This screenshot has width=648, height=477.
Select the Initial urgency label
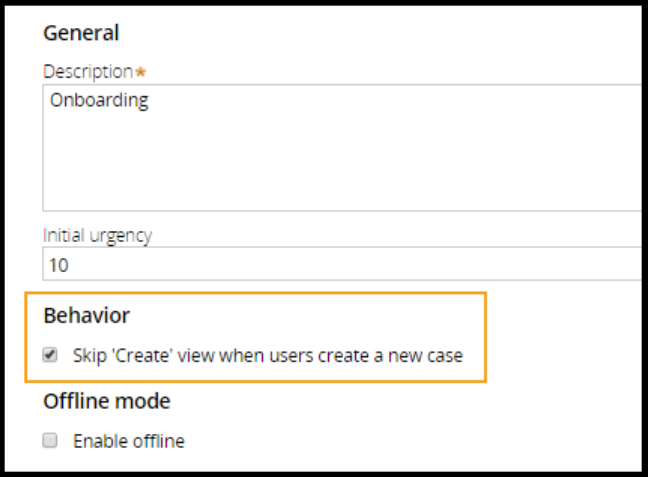pyautogui.click(x=97, y=236)
